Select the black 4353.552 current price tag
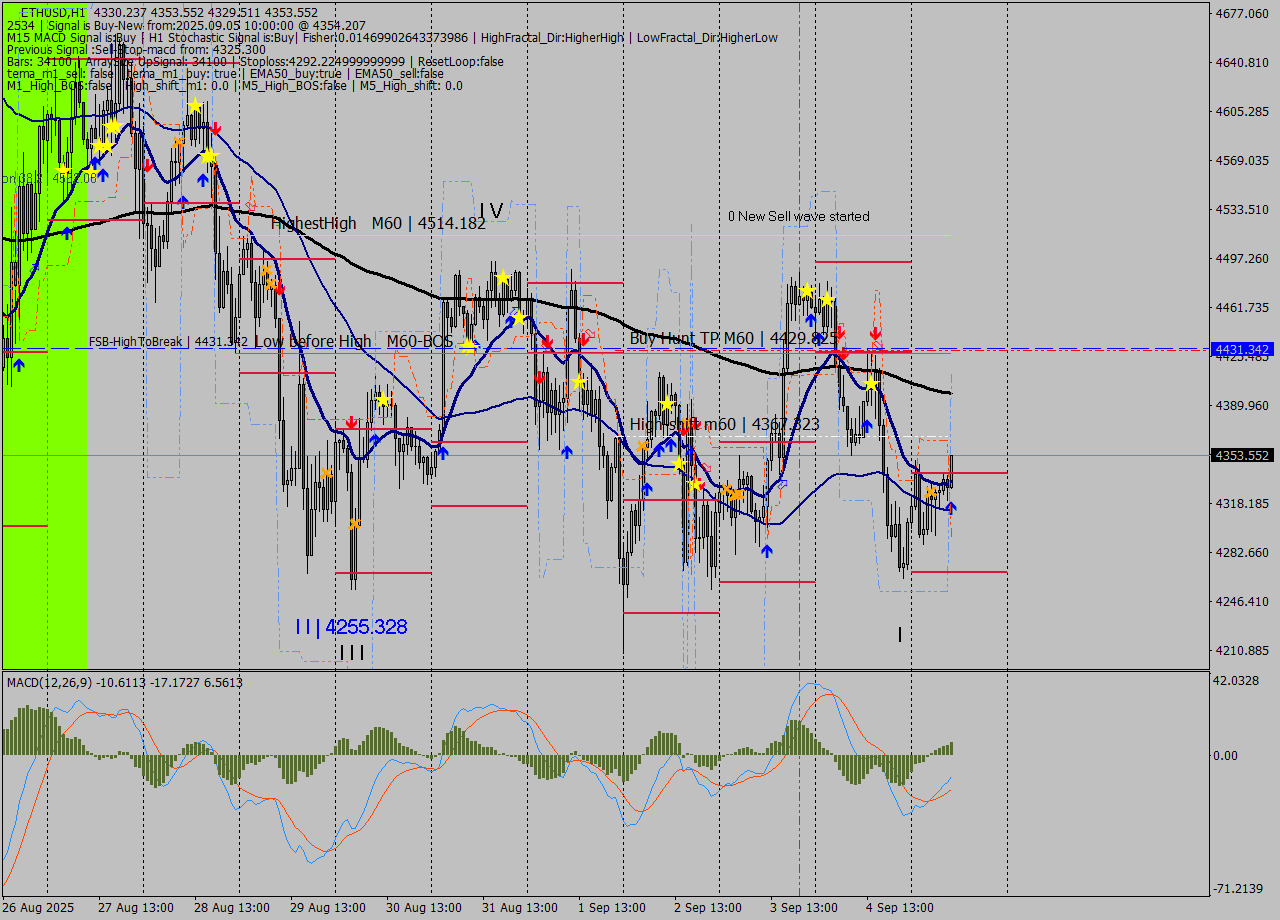The width and height of the screenshot is (1280, 920). pyautogui.click(x=1241, y=455)
